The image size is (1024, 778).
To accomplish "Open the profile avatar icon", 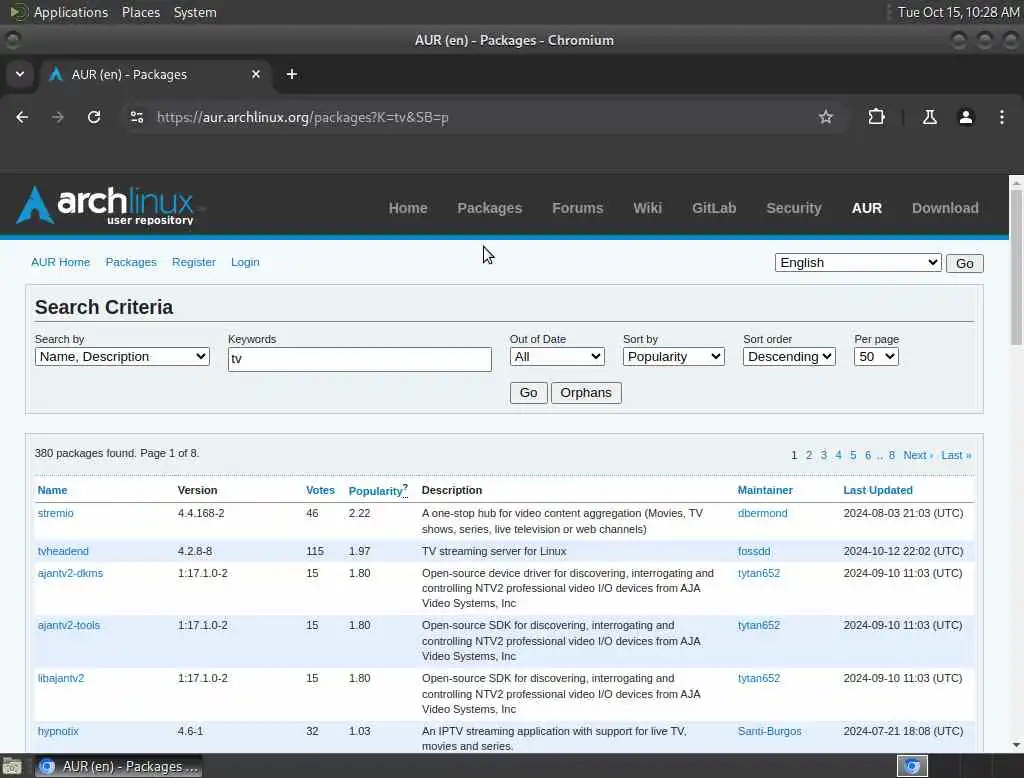I will pyautogui.click(x=965, y=117).
